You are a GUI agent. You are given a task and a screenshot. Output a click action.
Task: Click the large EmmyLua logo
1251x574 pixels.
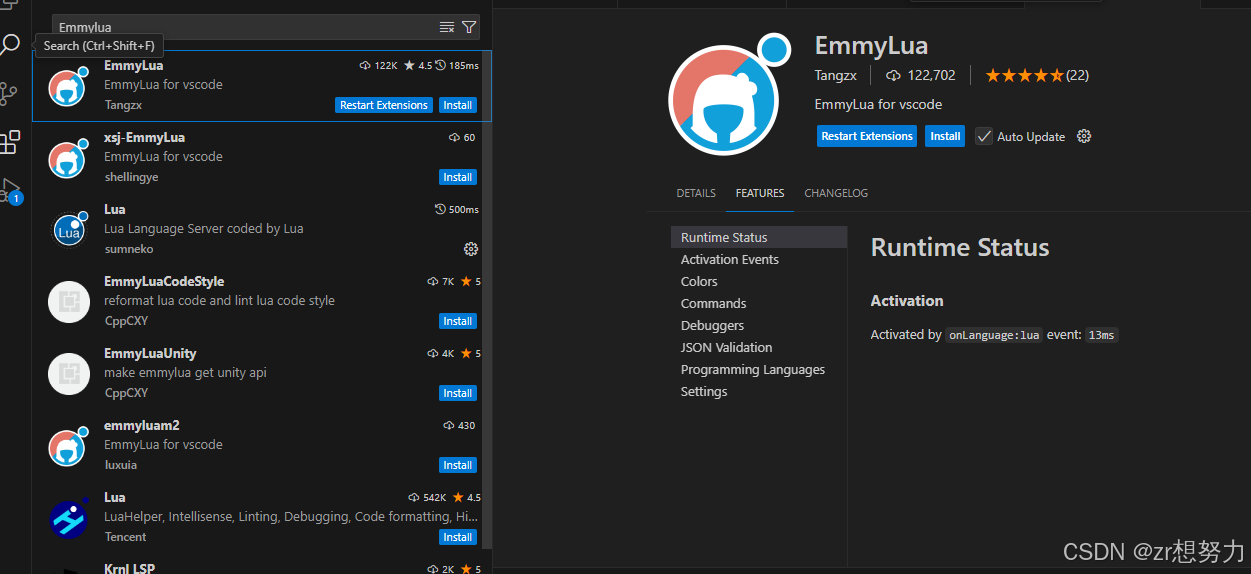click(x=730, y=94)
